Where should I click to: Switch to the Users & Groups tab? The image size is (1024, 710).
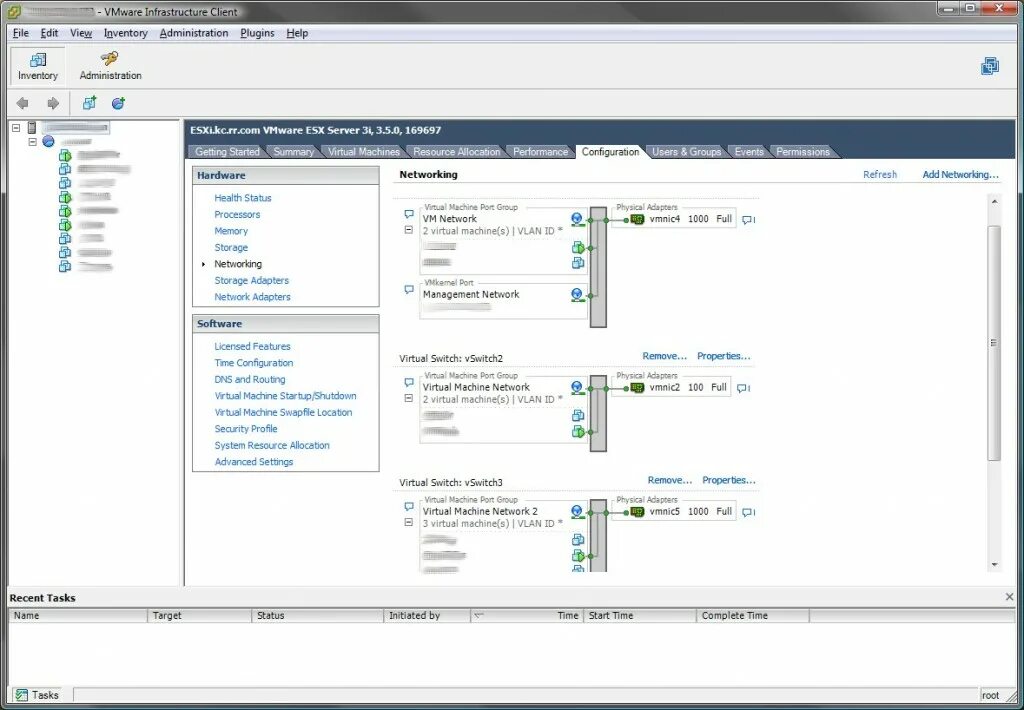click(x=686, y=152)
